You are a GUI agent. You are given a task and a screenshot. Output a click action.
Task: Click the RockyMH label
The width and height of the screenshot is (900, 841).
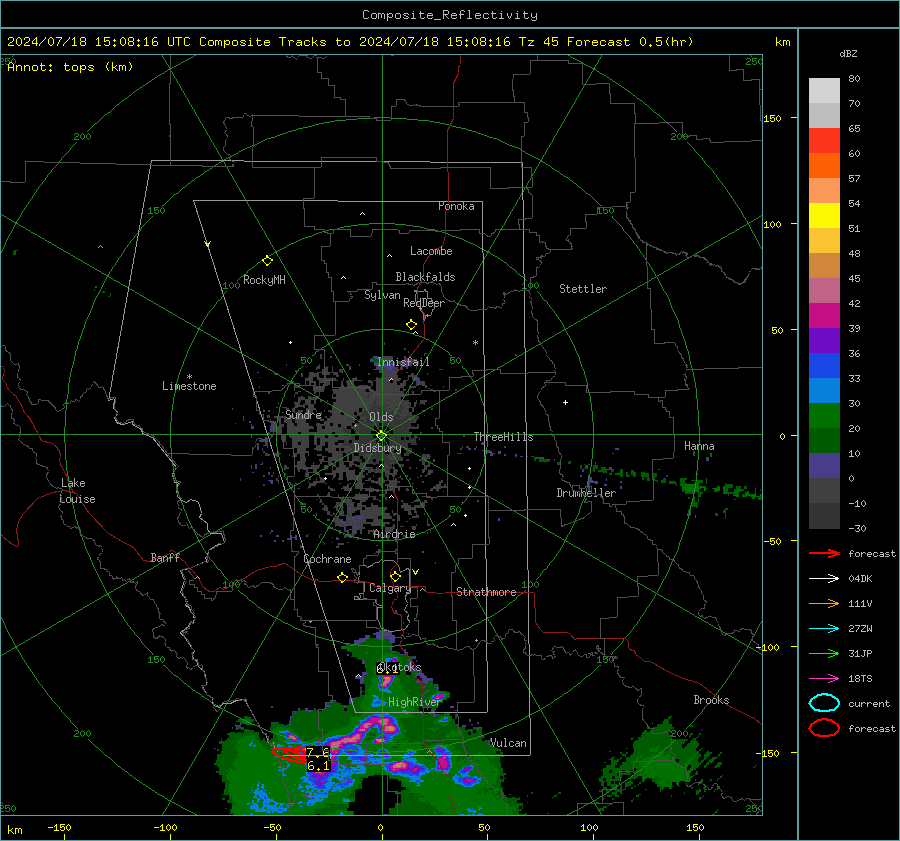[x=264, y=280]
